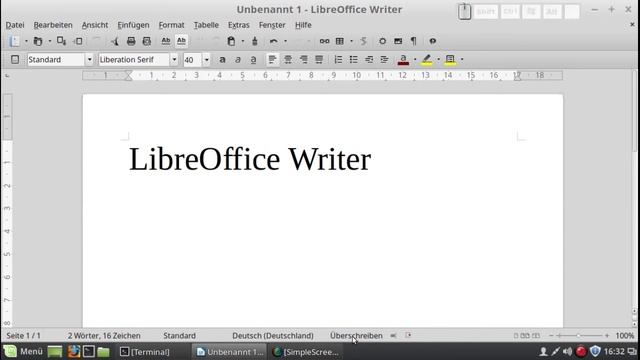Apply yellow text highlighting
This screenshot has height=360, width=640.
point(427,60)
